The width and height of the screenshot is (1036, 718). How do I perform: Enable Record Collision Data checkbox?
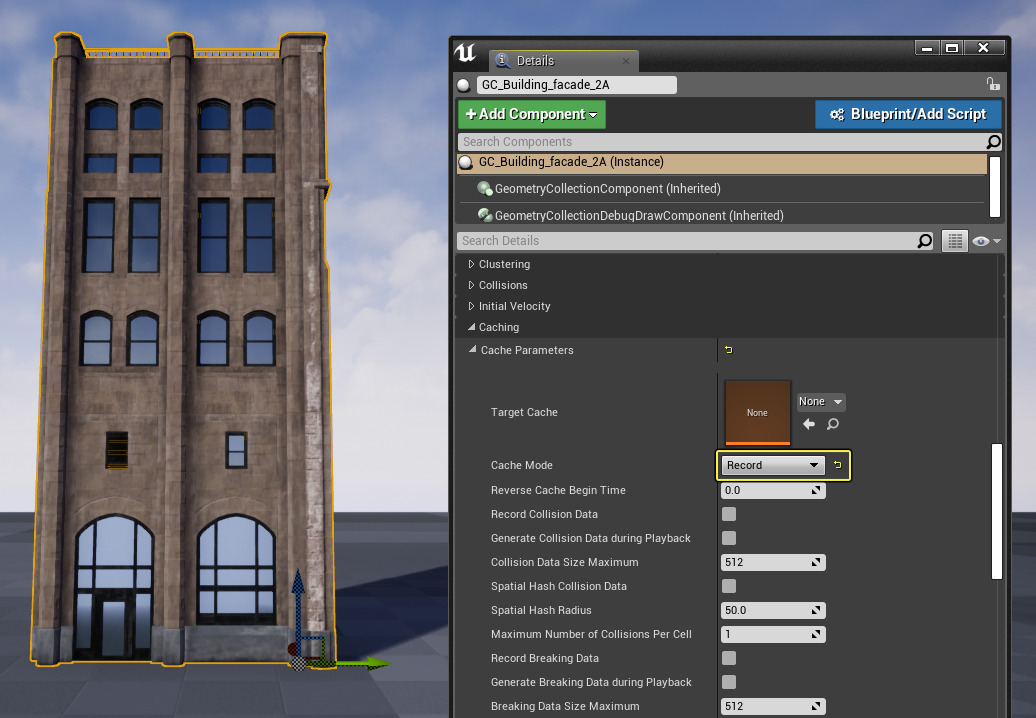click(x=729, y=514)
